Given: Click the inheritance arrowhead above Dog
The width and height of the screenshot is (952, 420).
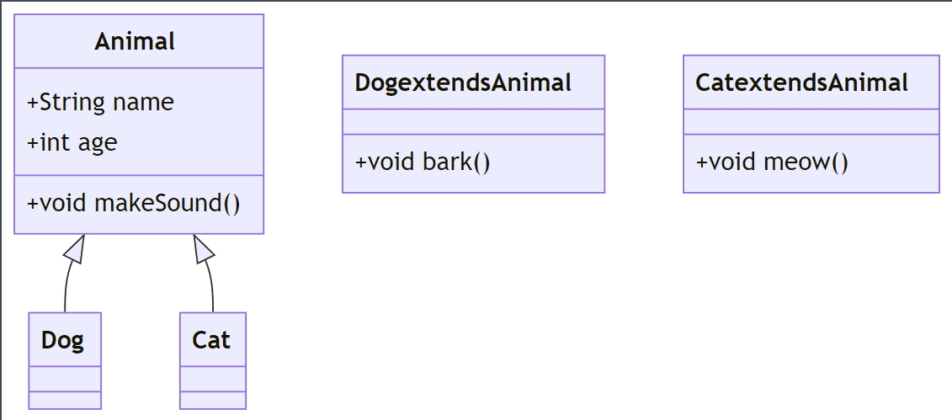Looking at the screenshot, I should tap(75, 248).
